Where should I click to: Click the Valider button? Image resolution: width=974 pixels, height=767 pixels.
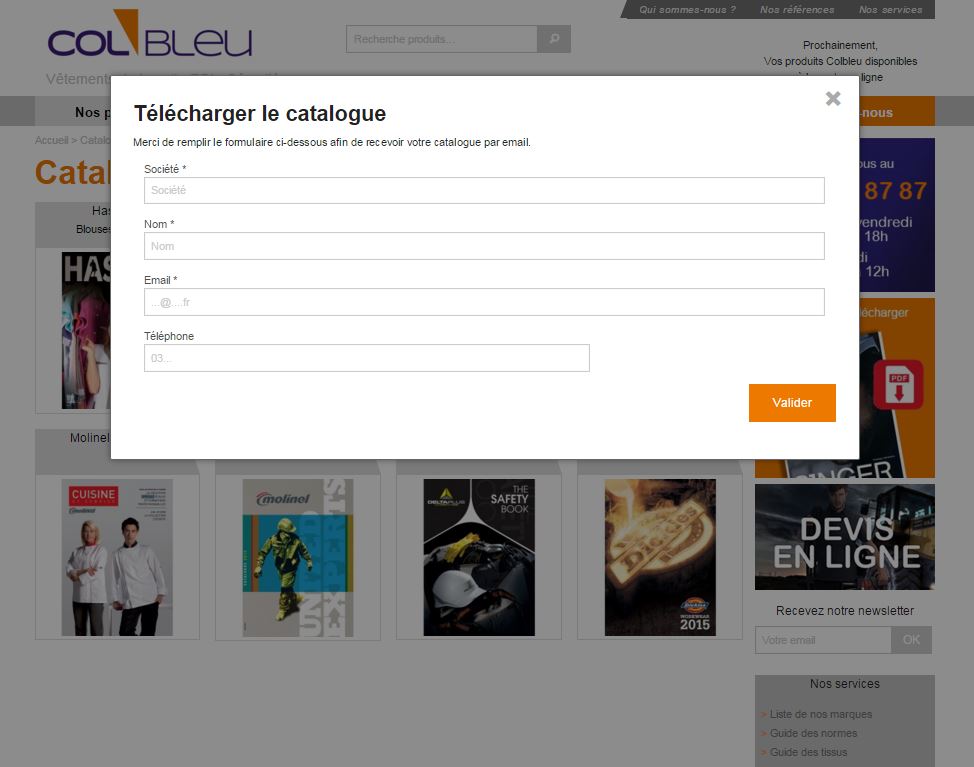[792, 402]
